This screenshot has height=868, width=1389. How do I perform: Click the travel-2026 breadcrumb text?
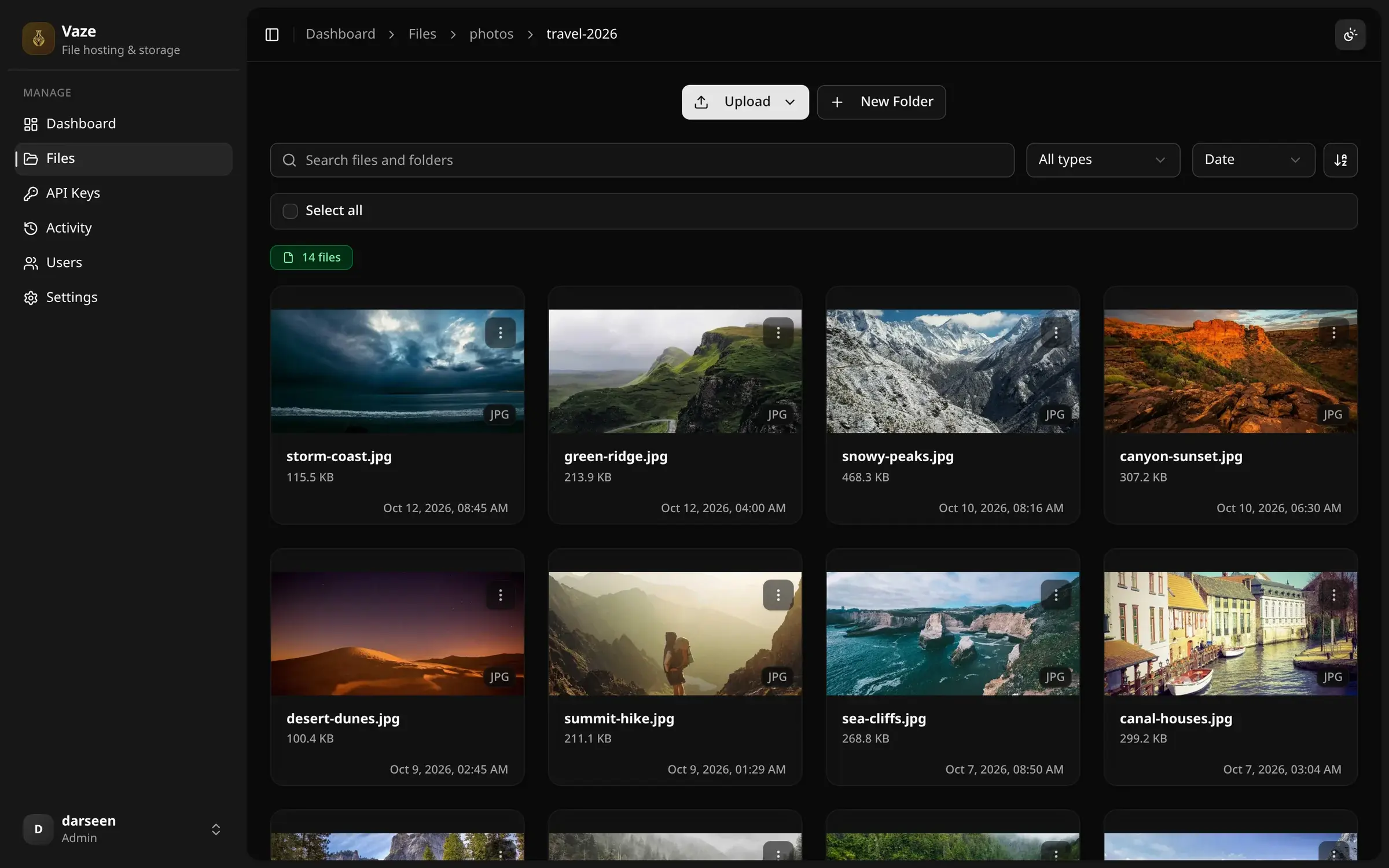point(581,34)
